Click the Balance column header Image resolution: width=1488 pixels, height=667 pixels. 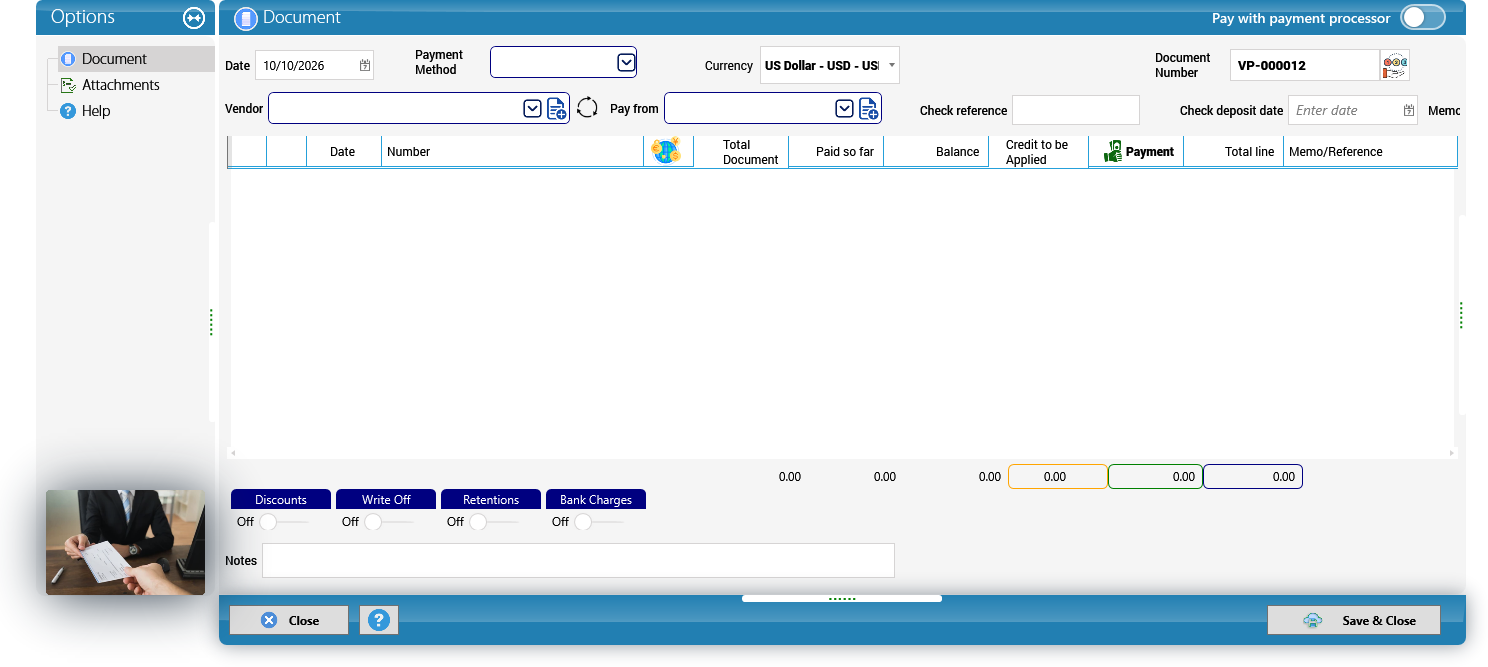pyautogui.click(x=936, y=152)
